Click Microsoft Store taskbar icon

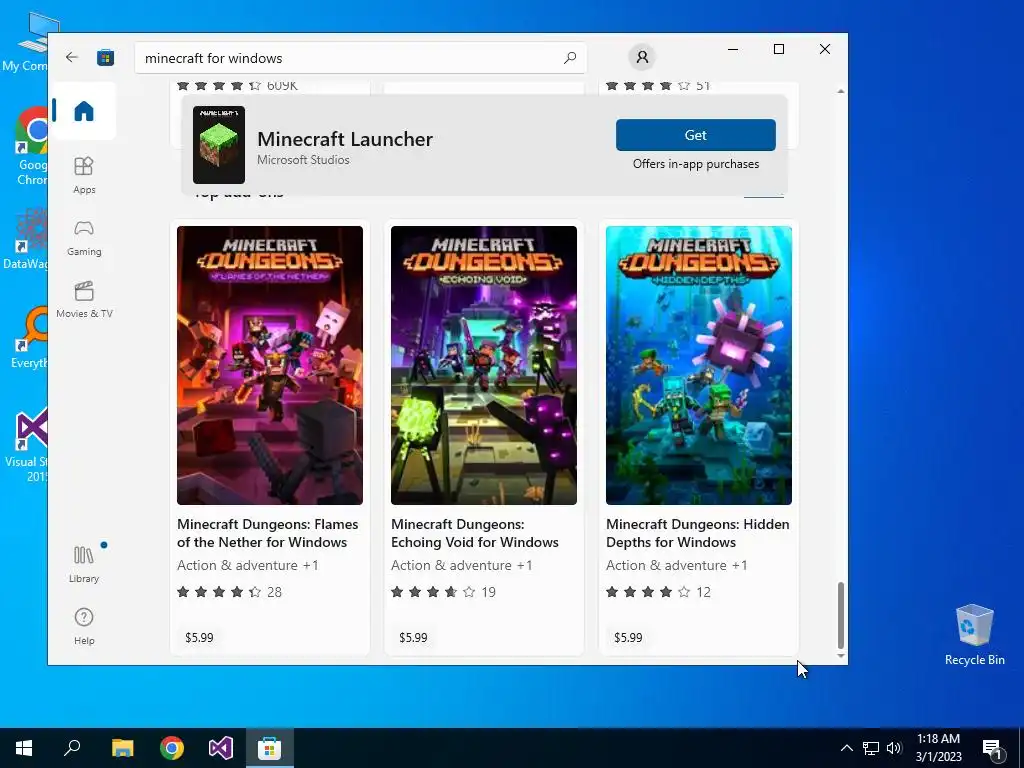(270, 748)
